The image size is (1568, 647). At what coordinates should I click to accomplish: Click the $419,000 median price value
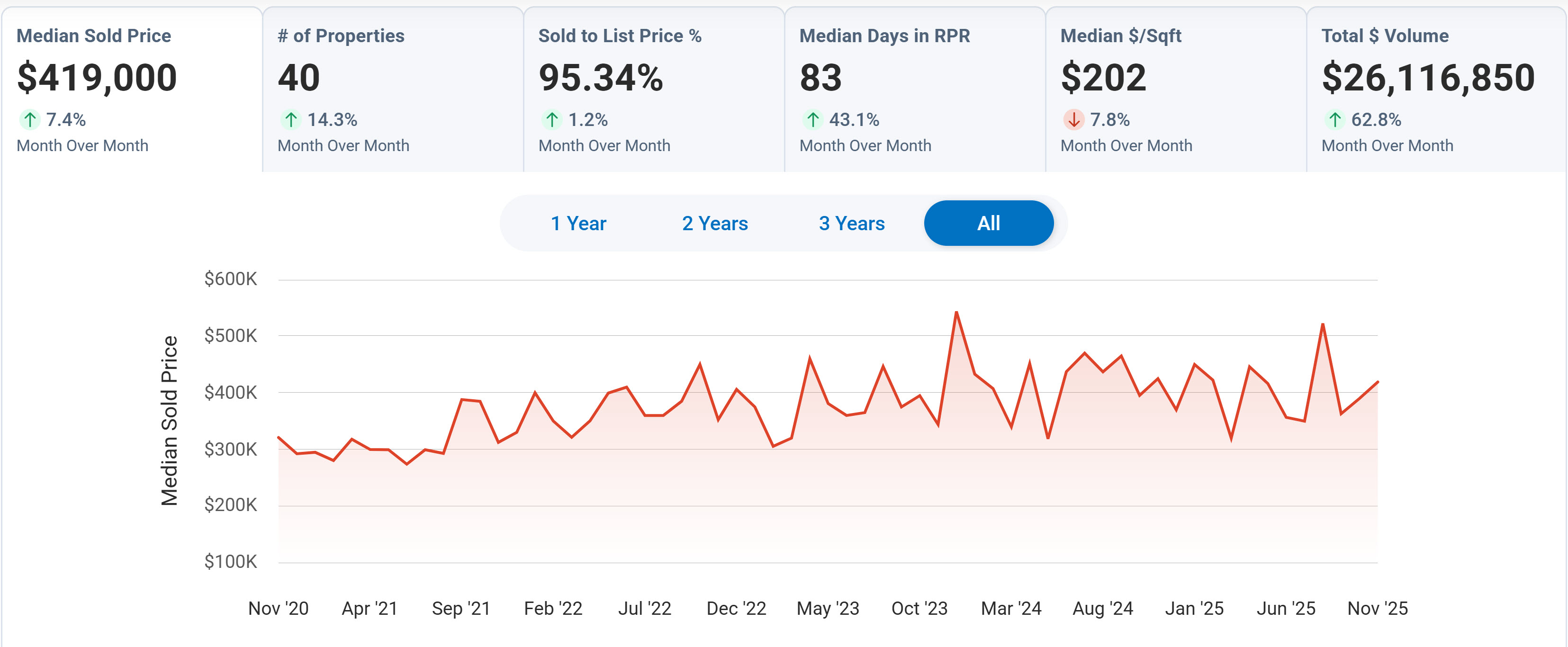pyautogui.click(x=98, y=78)
